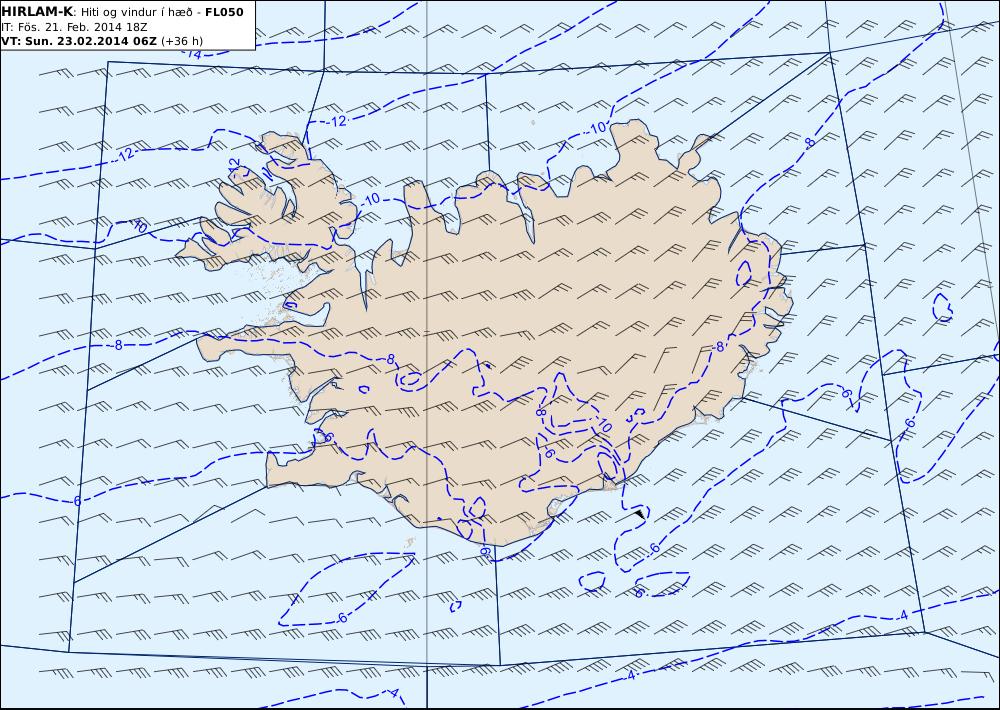Click the solid black wind pennant southeast of Iceland
Image resolution: width=1000 pixels, height=710 pixels.
(x=640, y=512)
